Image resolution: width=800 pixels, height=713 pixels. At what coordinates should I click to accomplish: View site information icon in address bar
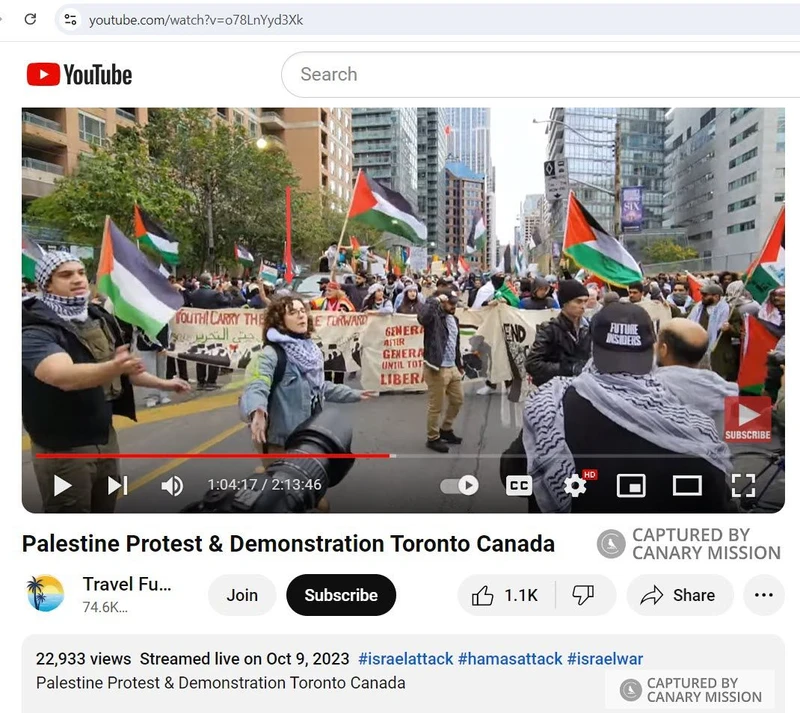pos(70,20)
